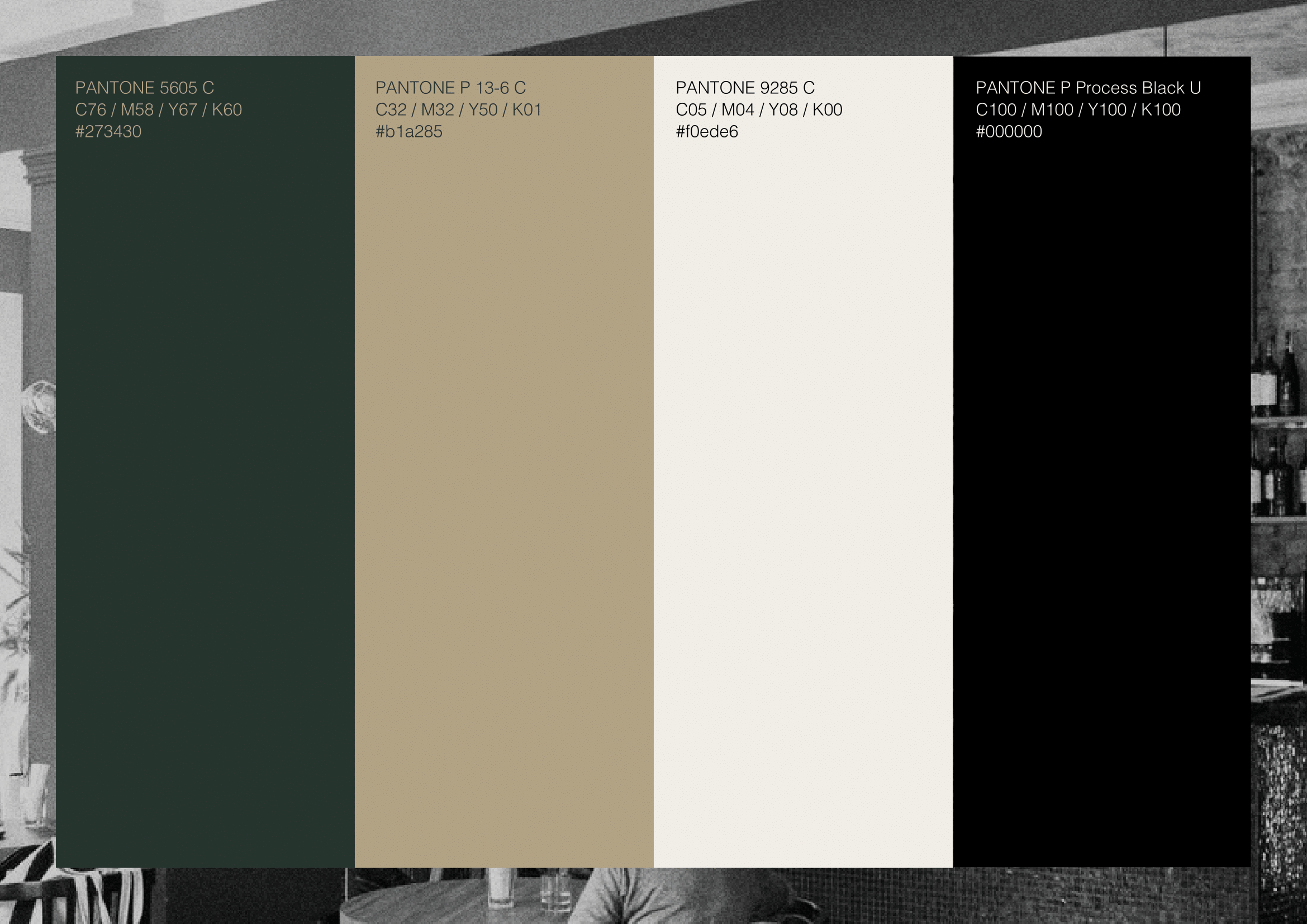Screen dimensions: 1307x924
Task: Click the hex code #273430
Action: [110, 132]
